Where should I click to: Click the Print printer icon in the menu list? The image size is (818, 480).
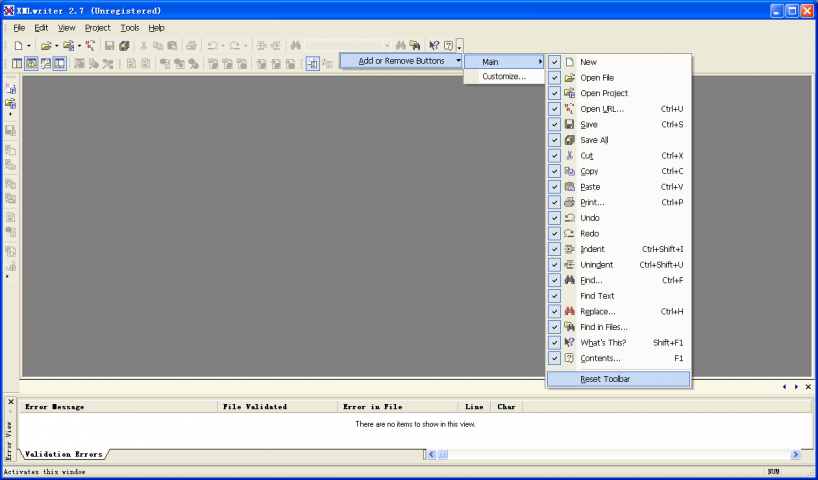(569, 202)
